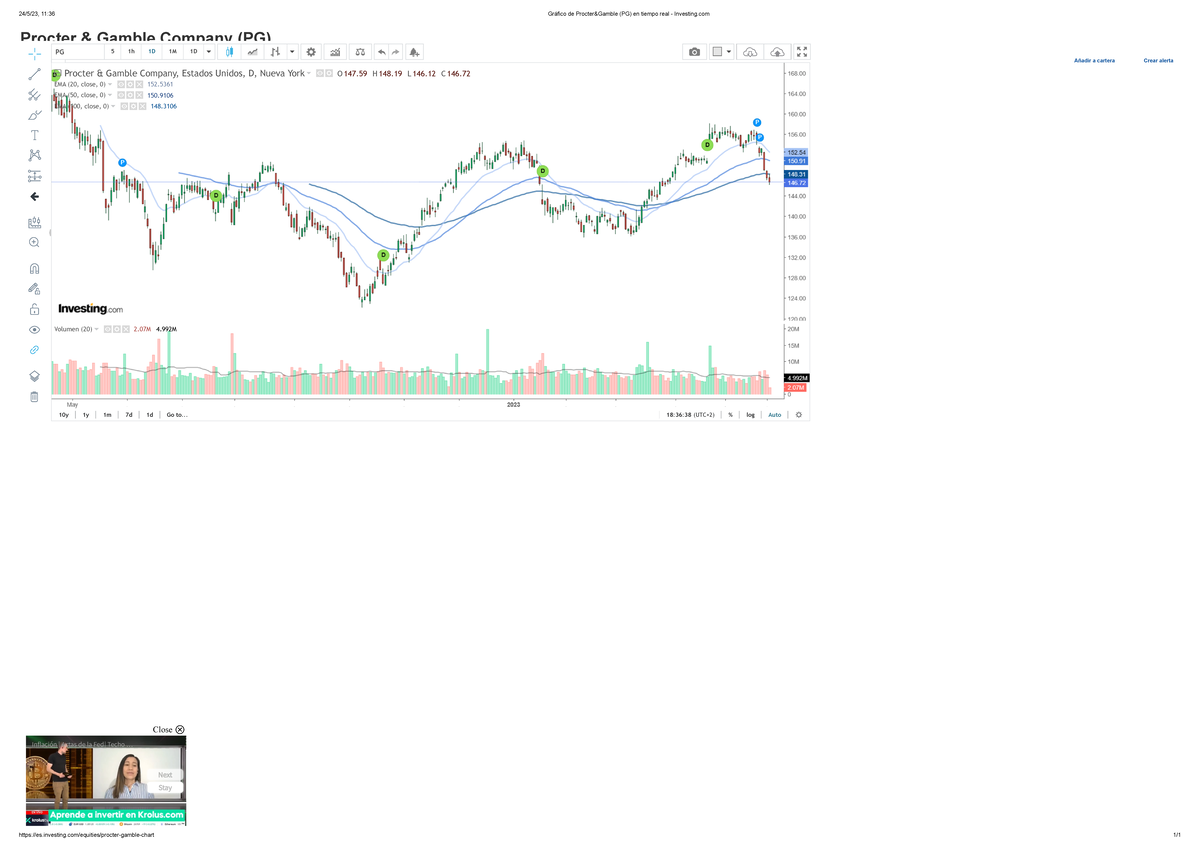Select the trend line drawing tool
This screenshot has width=1200, height=849.
click(34, 74)
